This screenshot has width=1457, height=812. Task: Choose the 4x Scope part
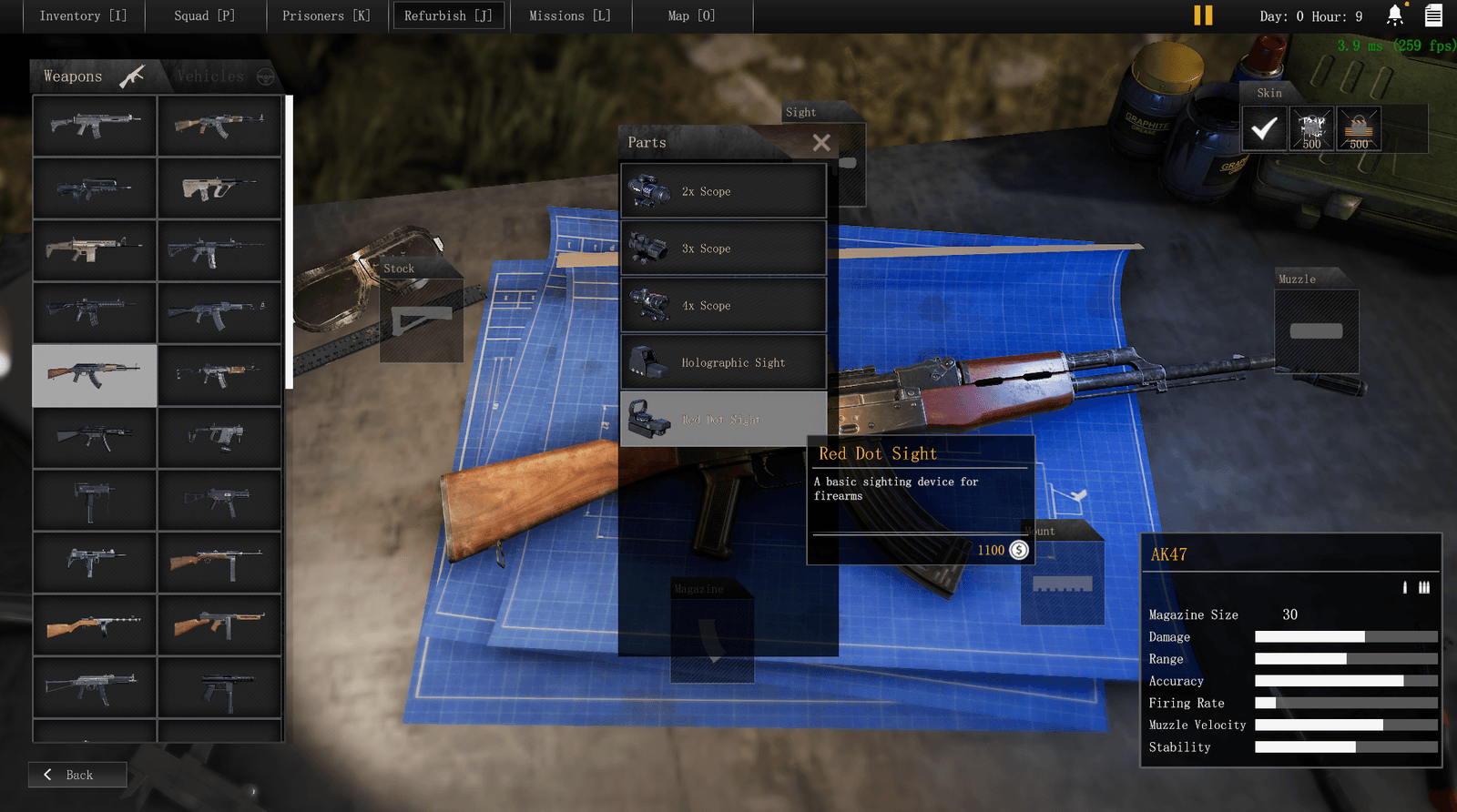click(x=723, y=305)
